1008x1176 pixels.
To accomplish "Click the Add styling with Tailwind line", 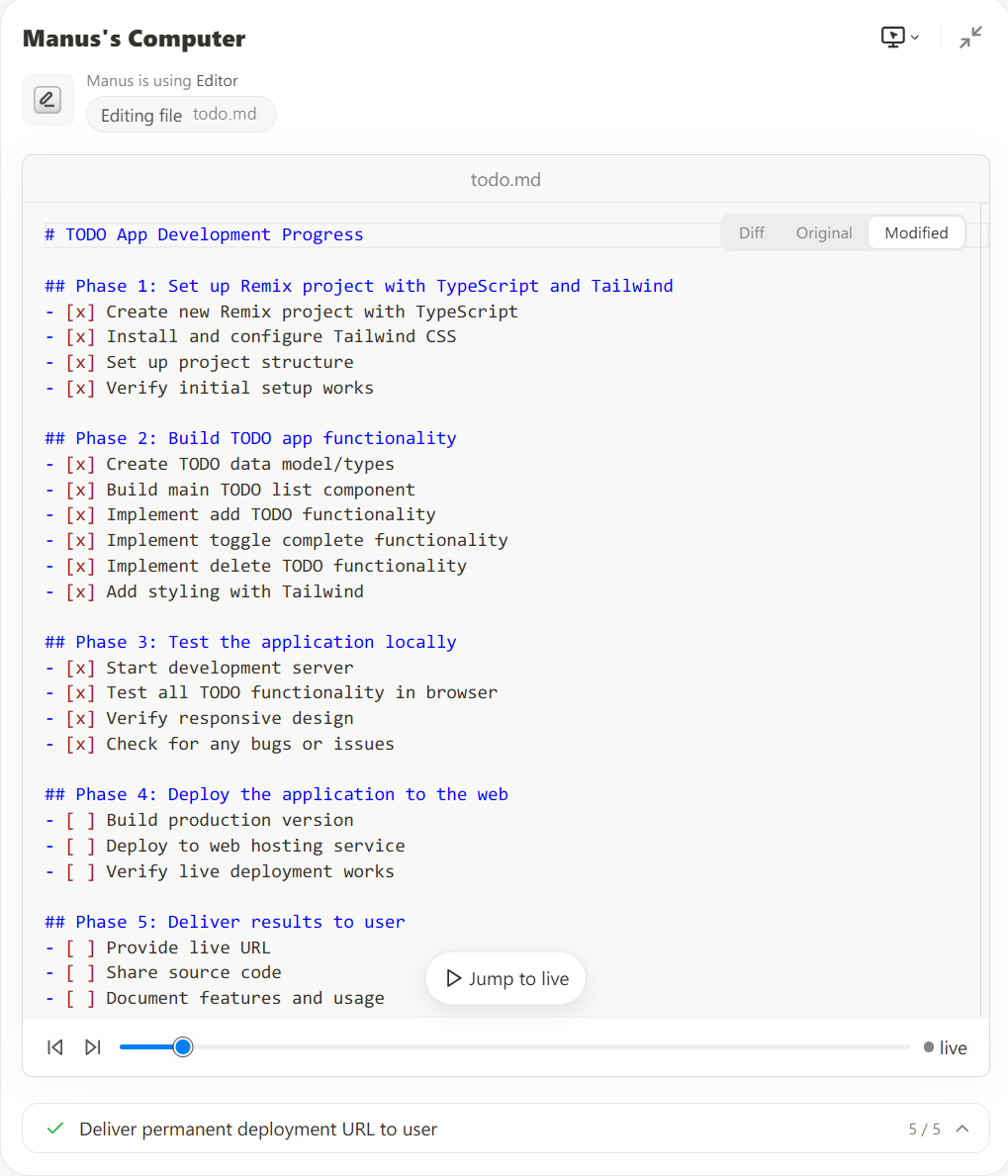I will (204, 591).
